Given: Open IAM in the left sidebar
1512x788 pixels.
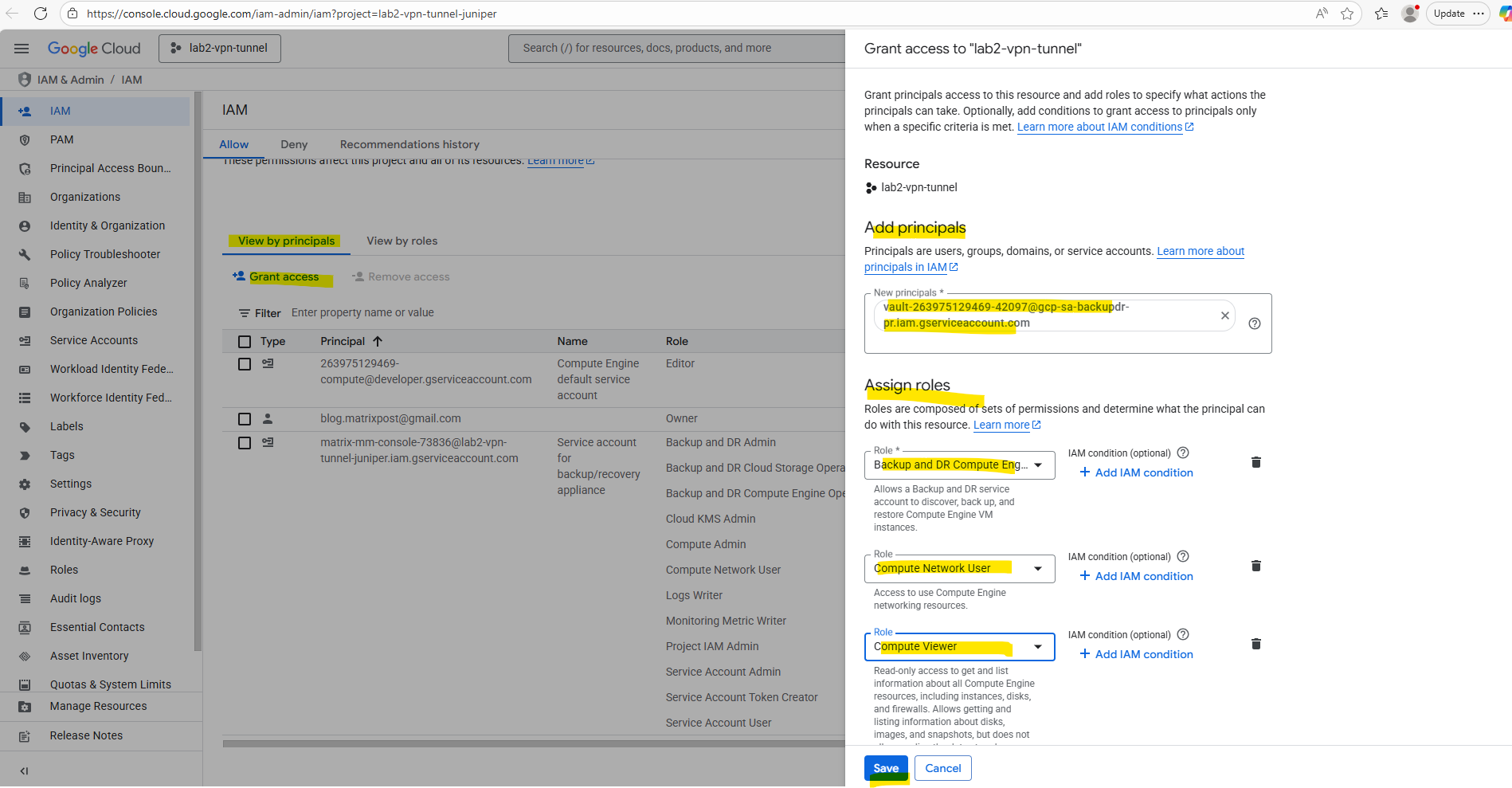Looking at the screenshot, I should [96, 111].
